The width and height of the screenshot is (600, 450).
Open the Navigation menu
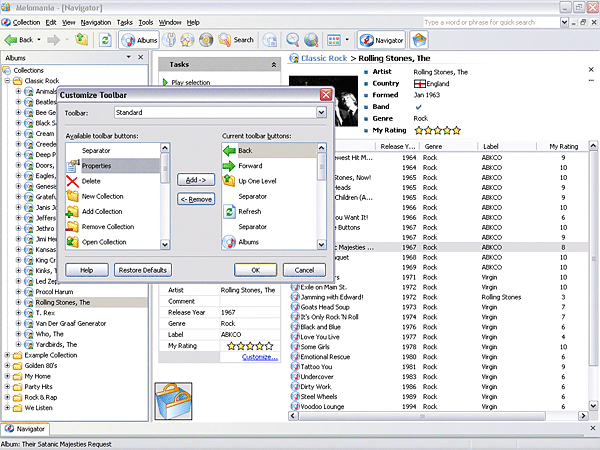pos(96,21)
